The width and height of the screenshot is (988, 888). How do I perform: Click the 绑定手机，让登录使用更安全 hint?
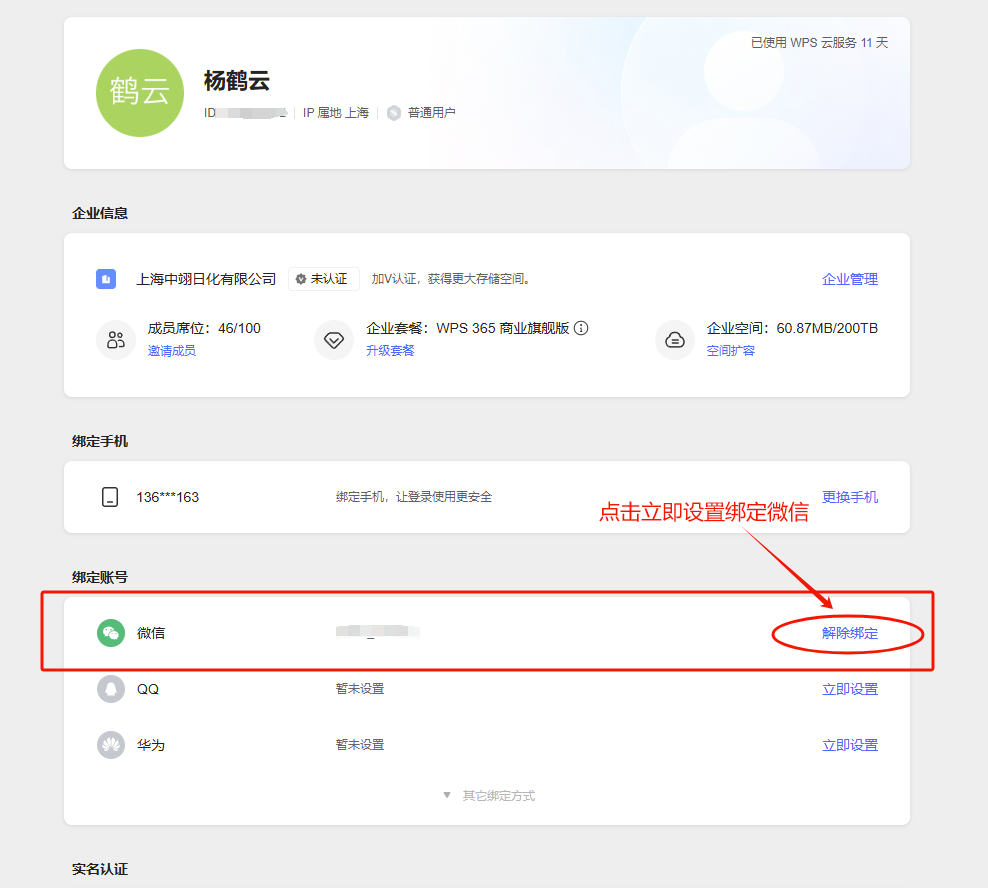click(414, 497)
